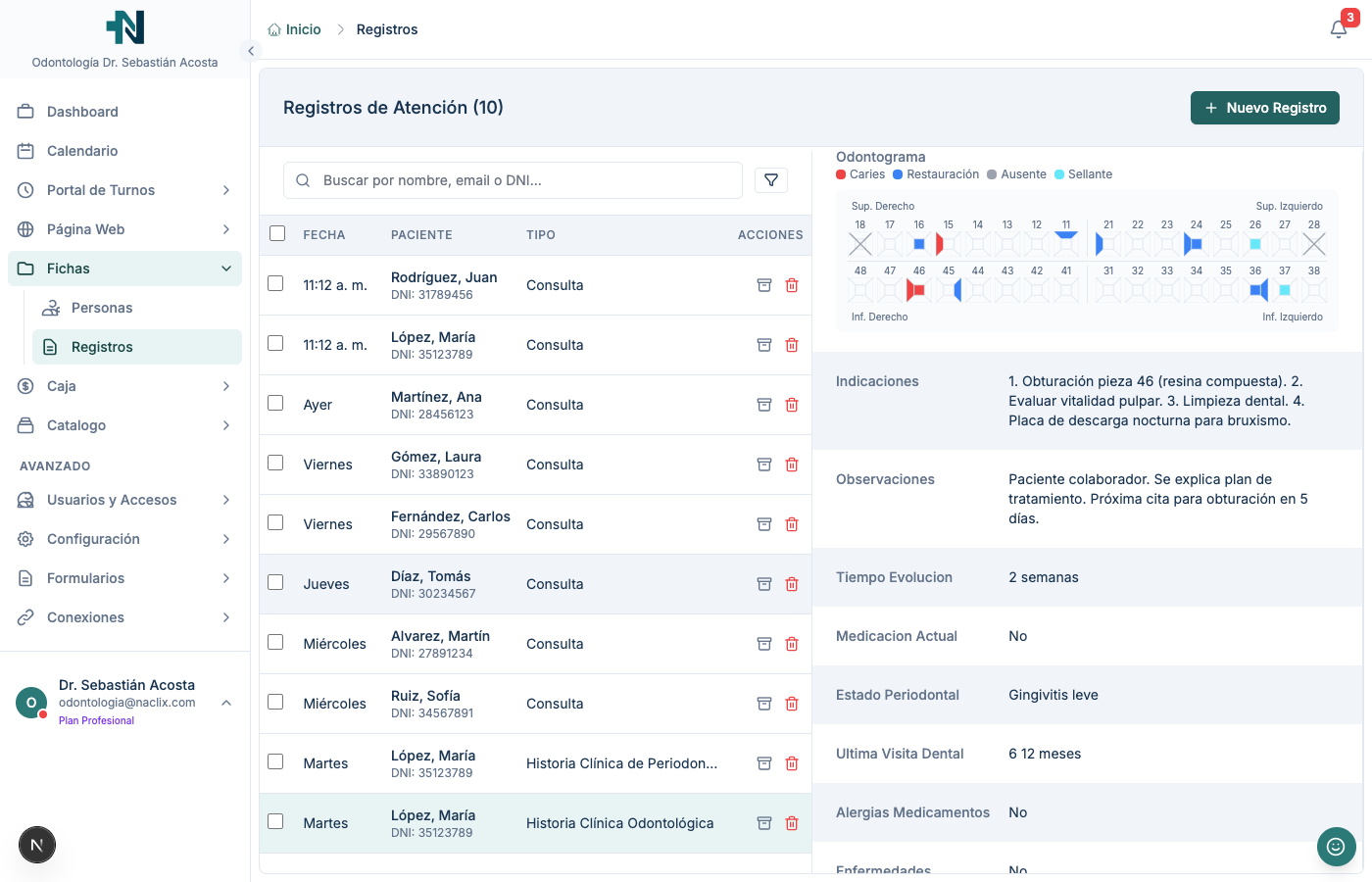This screenshot has height=882, width=1372.
Task: Open the smiley chat widget
Action: pos(1336,847)
